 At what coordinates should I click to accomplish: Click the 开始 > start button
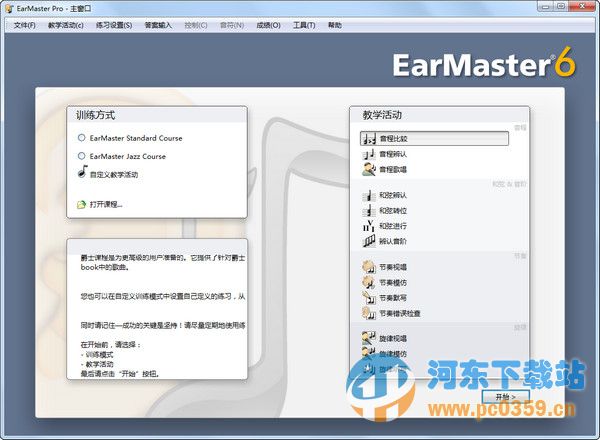[505, 397]
